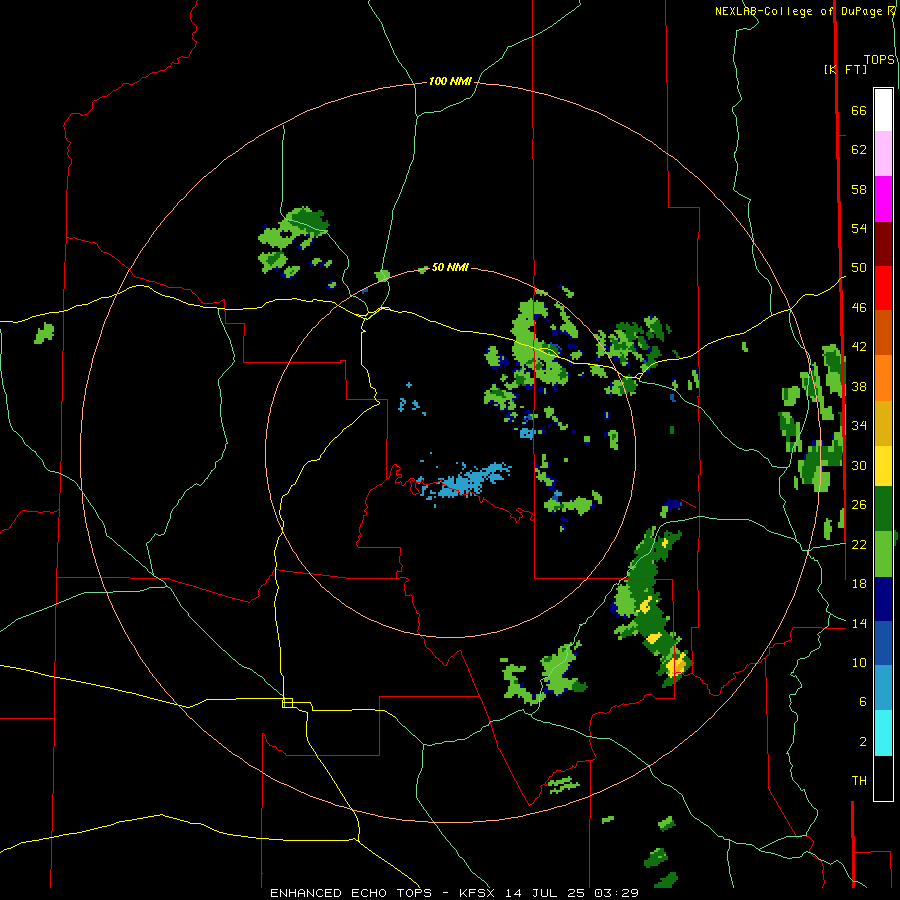
Task: Click the legend value 42
Action: (x=859, y=347)
